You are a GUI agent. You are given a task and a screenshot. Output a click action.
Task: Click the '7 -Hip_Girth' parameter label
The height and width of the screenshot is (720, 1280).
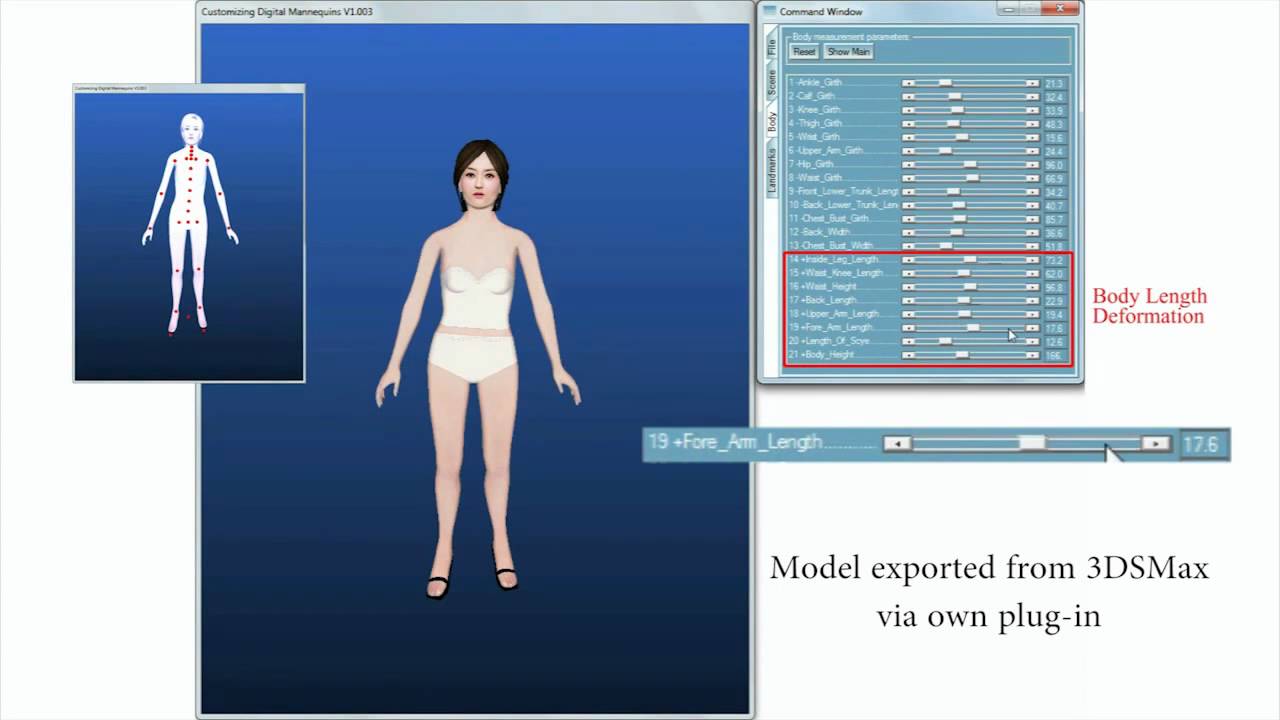(811, 164)
